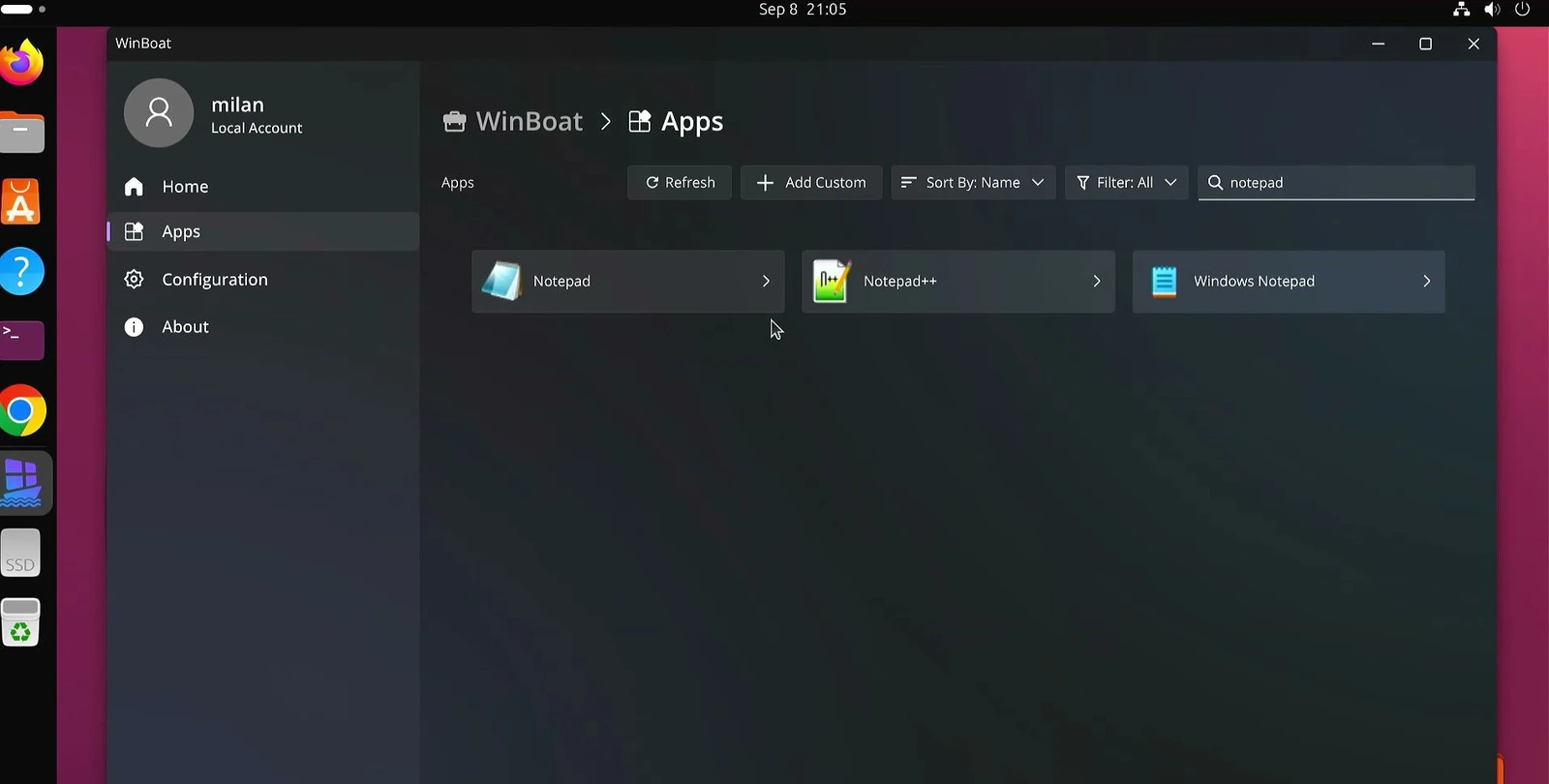Click the Notepad++ app icon
The height and width of the screenshot is (784, 1549).
pos(832,282)
